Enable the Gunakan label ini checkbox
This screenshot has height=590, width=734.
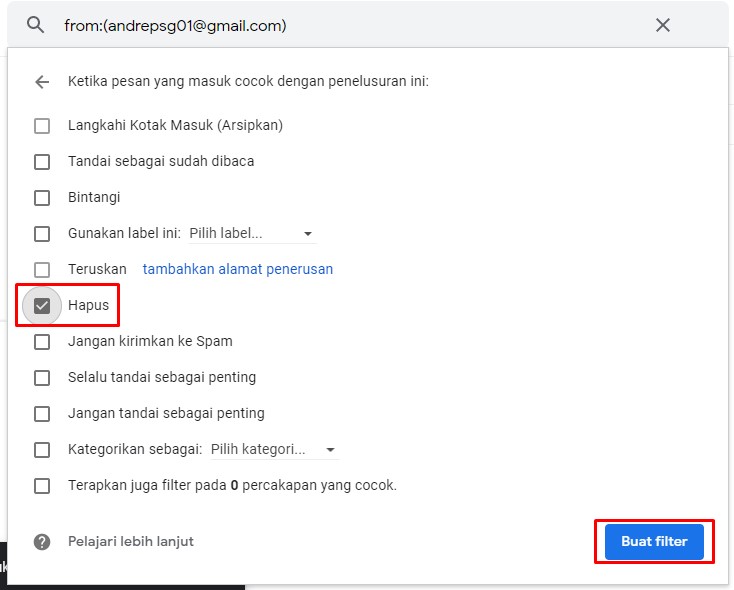click(42, 234)
